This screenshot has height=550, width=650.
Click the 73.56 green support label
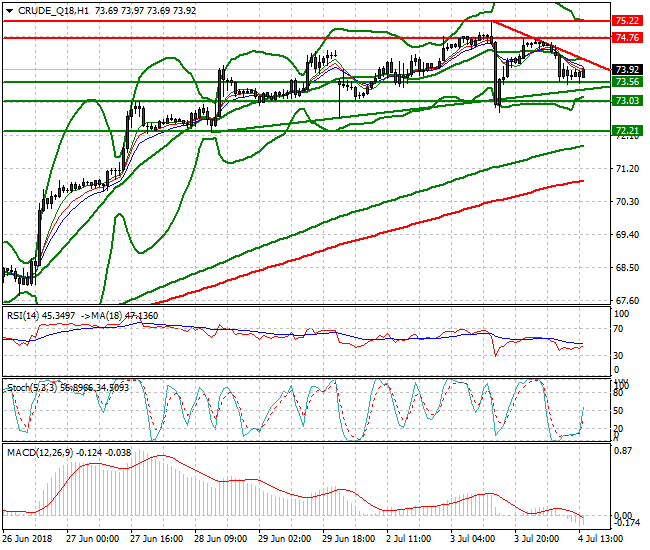pyautogui.click(x=627, y=82)
